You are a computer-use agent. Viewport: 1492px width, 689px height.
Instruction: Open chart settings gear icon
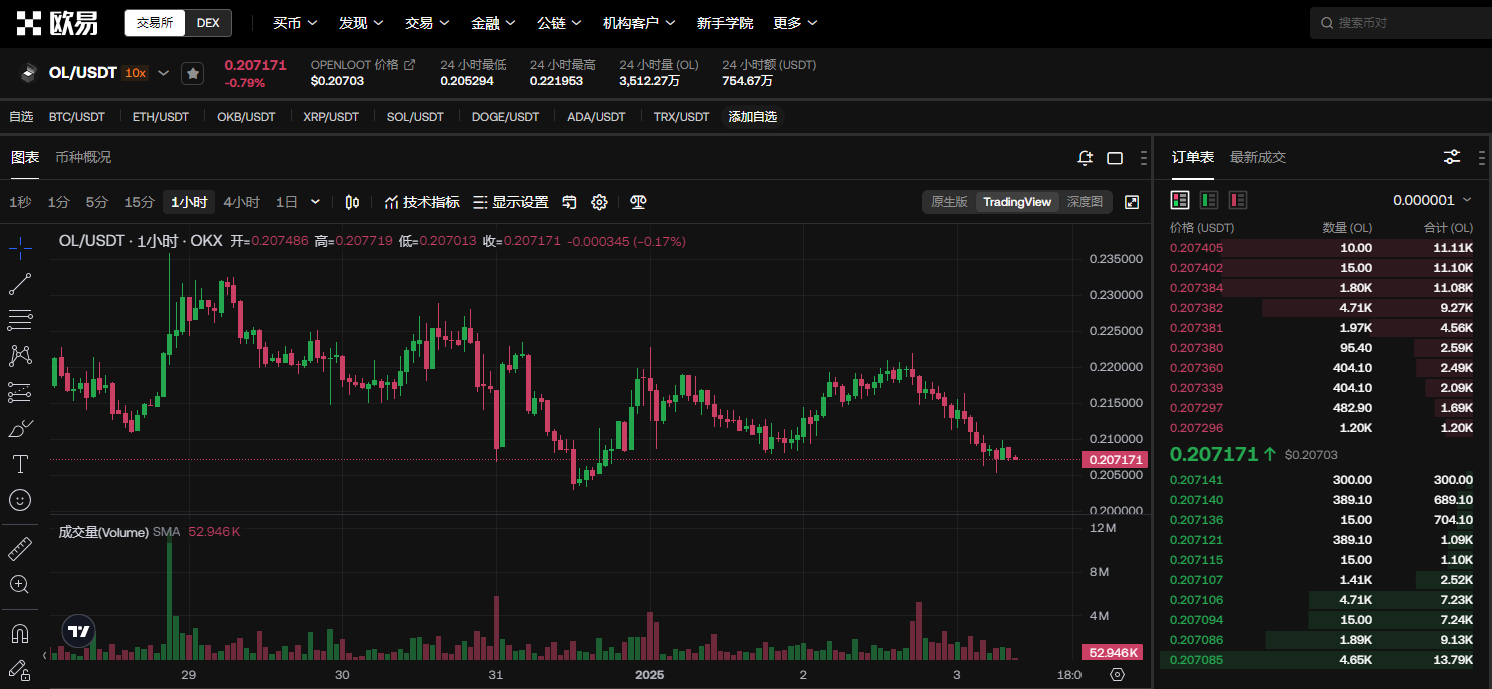pos(599,202)
